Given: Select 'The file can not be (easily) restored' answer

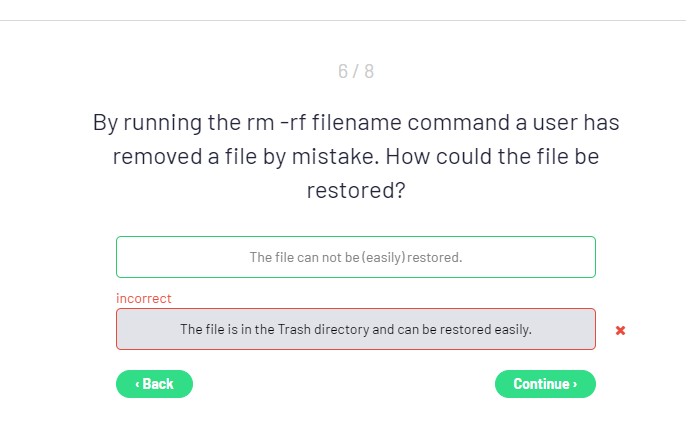Looking at the screenshot, I should pyautogui.click(x=355, y=257).
